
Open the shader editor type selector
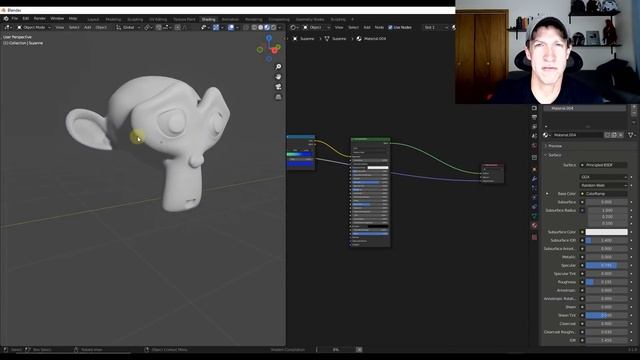click(294, 27)
